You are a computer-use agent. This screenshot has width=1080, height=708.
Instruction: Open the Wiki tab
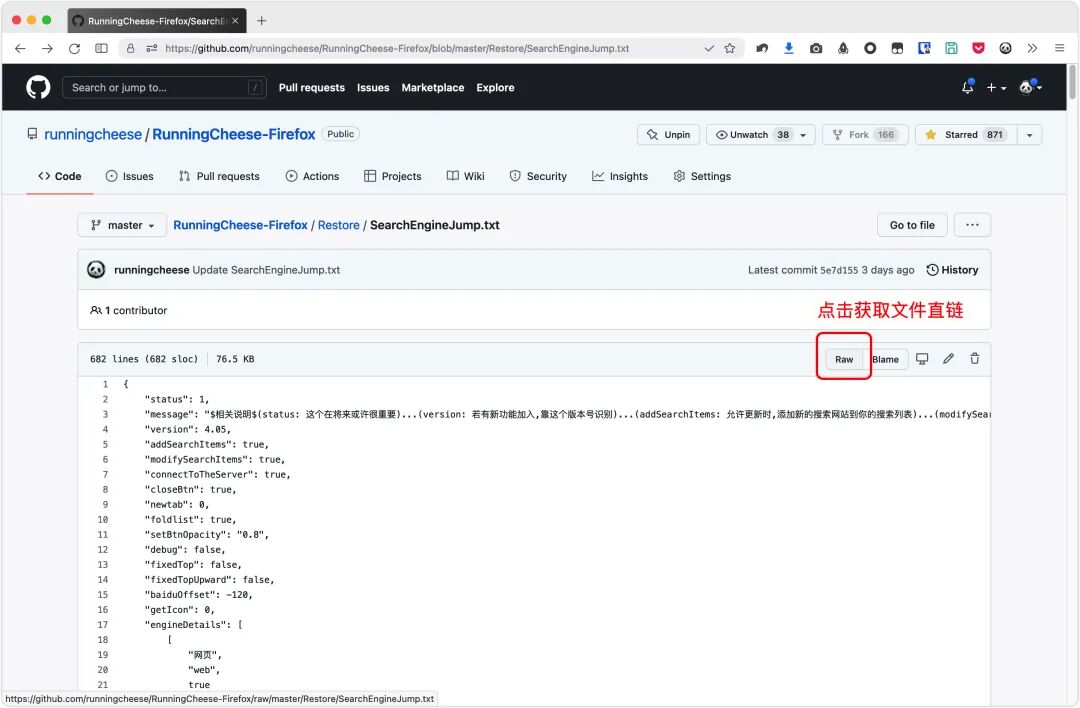pyautogui.click(x=466, y=176)
